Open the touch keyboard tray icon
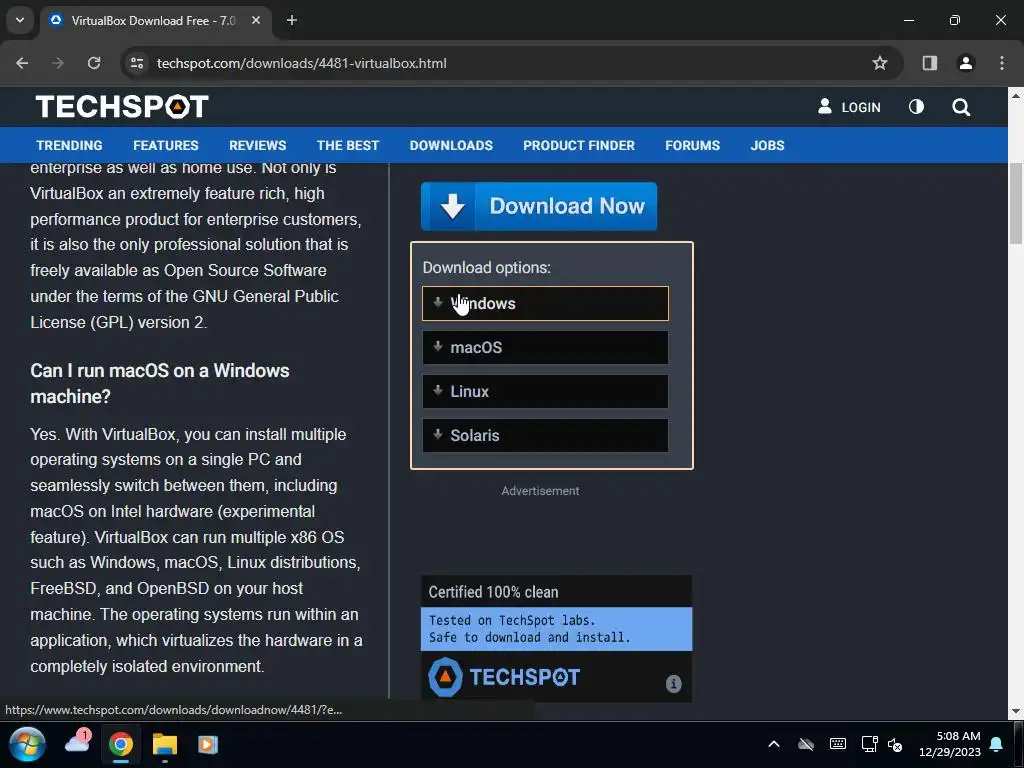Image resolution: width=1024 pixels, height=768 pixels. (x=838, y=744)
